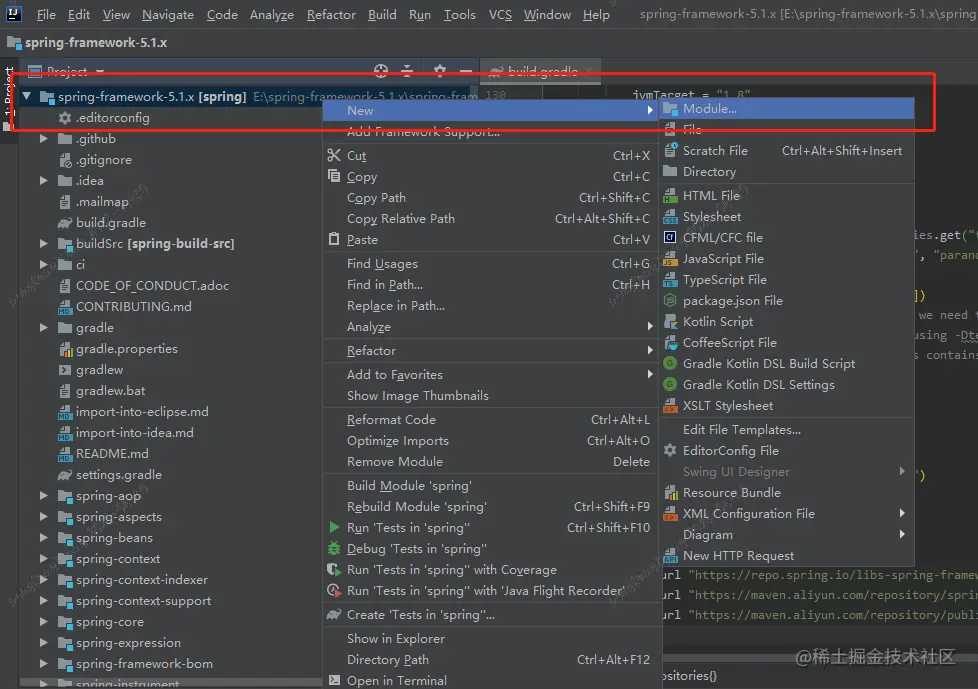The height and width of the screenshot is (689, 978).
Task: Click the vertical Project tool window tab
Action: pyautogui.click(x=8, y=91)
